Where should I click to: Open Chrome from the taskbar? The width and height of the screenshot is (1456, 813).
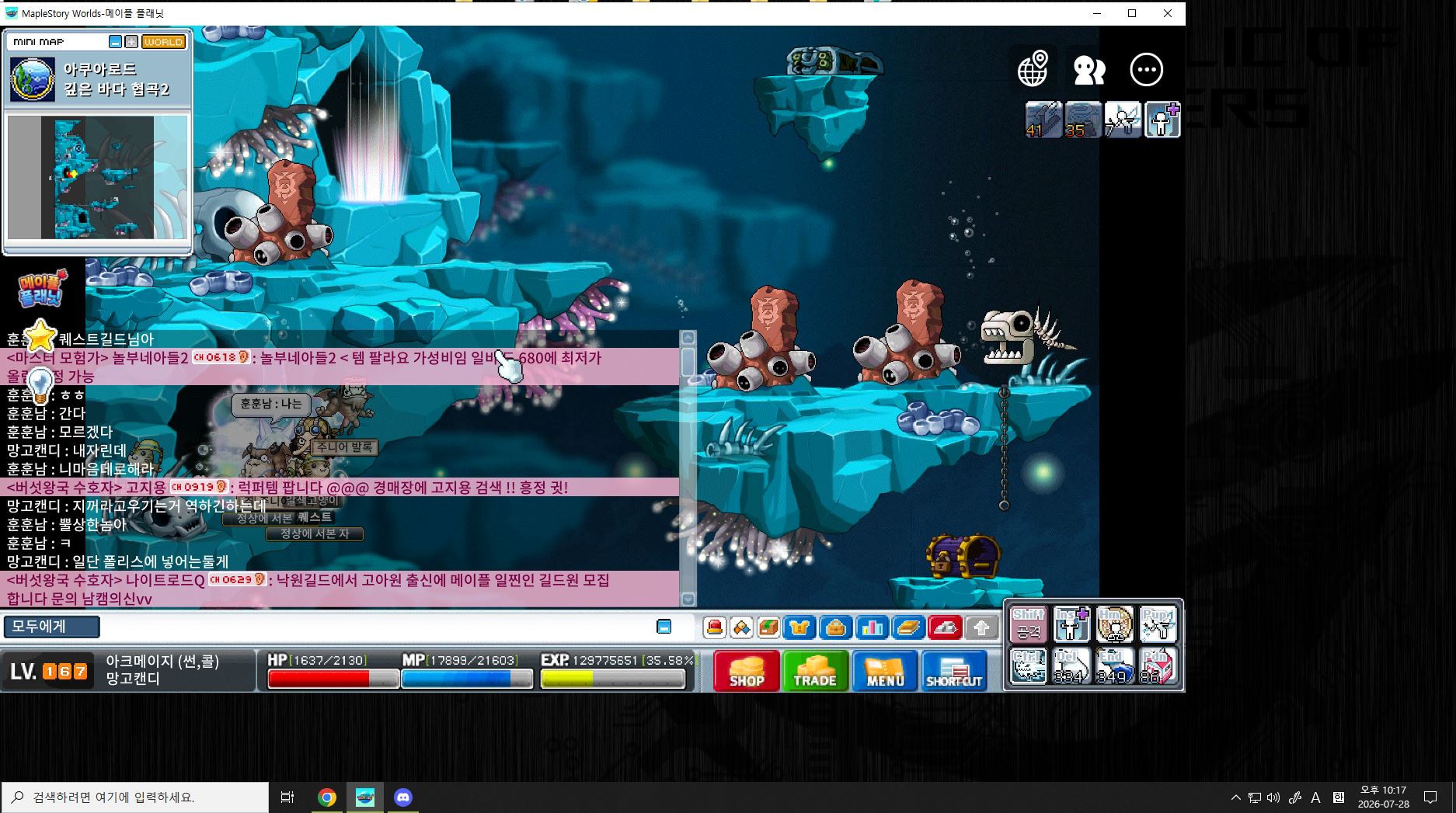tap(326, 797)
